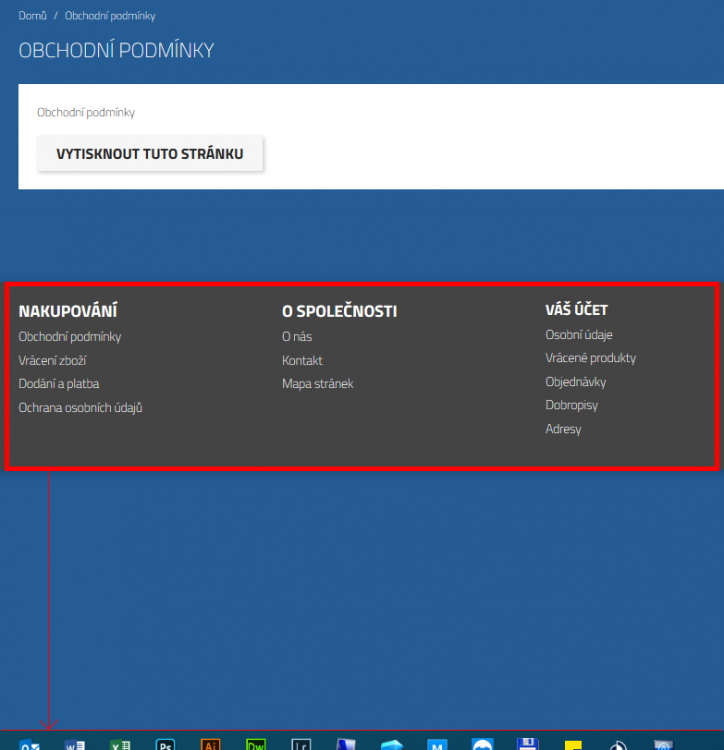
Task: Select the O společnosti footer heading
Action: click(340, 311)
